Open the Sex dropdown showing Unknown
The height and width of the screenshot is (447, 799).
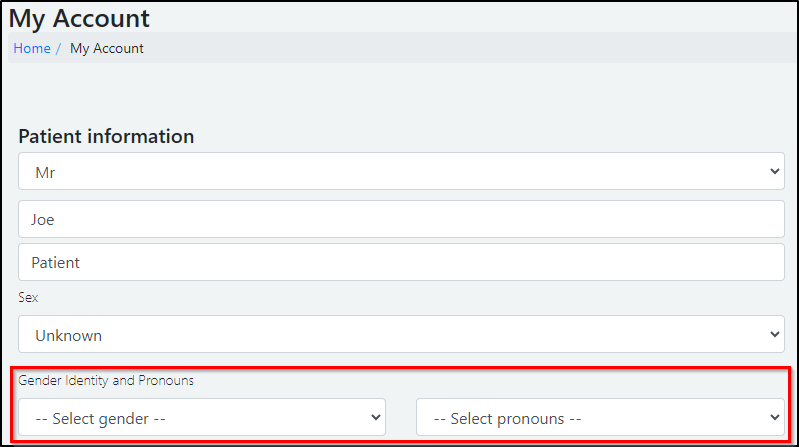pyautogui.click(x=400, y=335)
